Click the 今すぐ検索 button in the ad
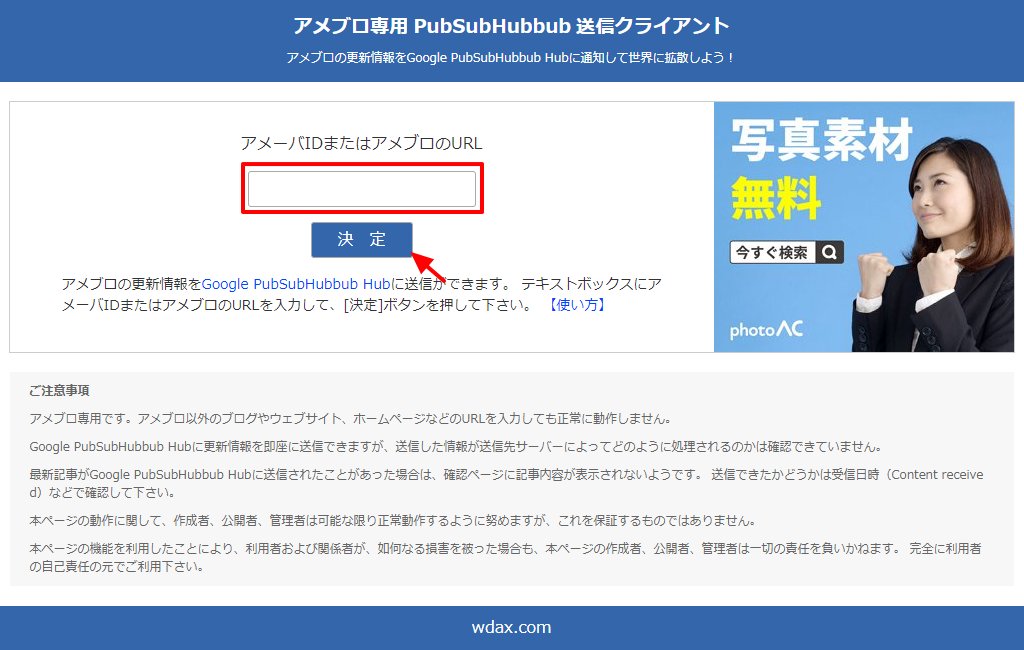This screenshot has height=650, width=1024. tap(772, 253)
